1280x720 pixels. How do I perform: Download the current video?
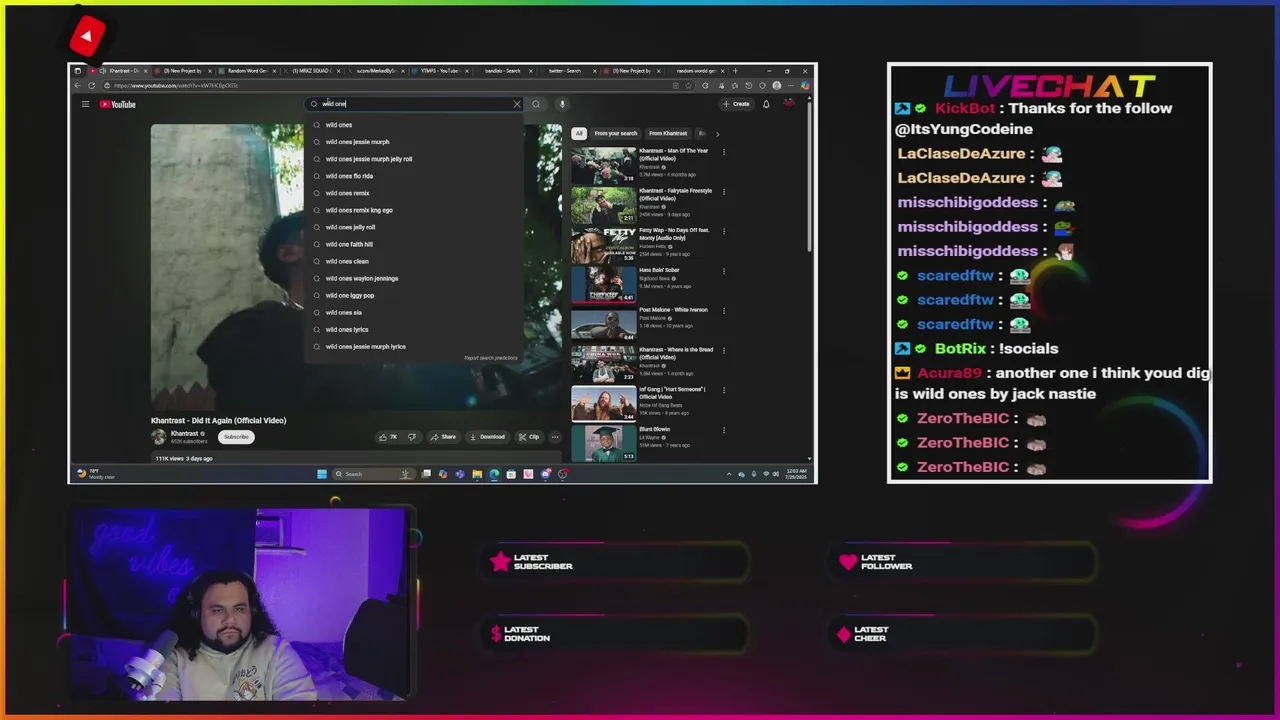(x=488, y=437)
